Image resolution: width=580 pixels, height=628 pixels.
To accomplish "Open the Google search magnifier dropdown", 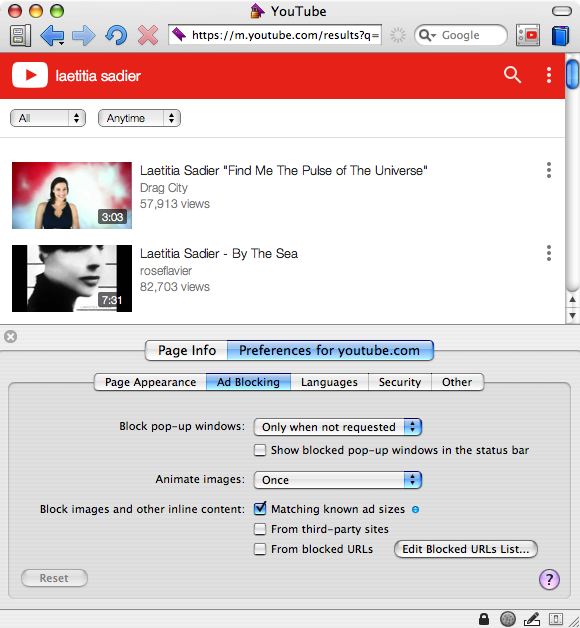I will pos(427,35).
